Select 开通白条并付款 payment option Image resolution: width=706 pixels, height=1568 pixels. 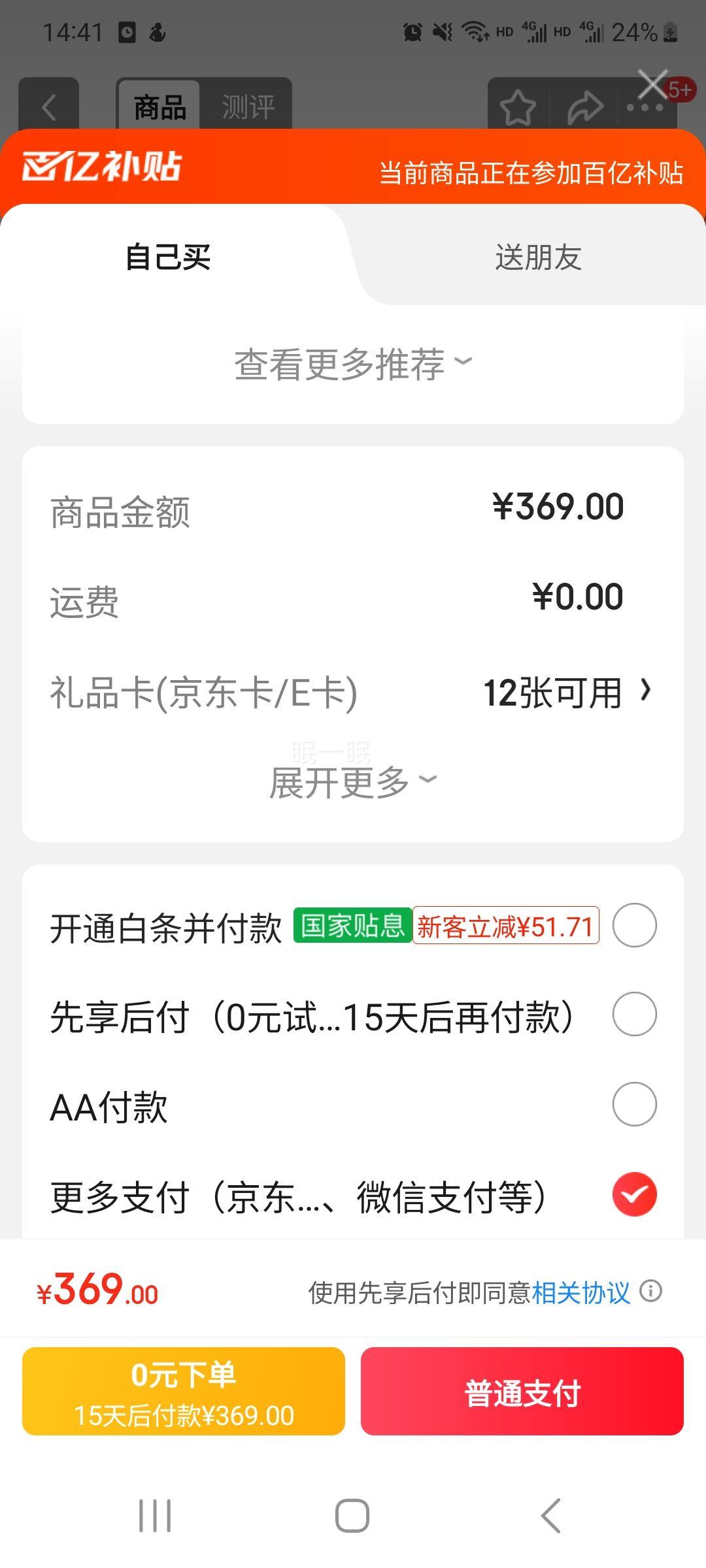(634, 925)
